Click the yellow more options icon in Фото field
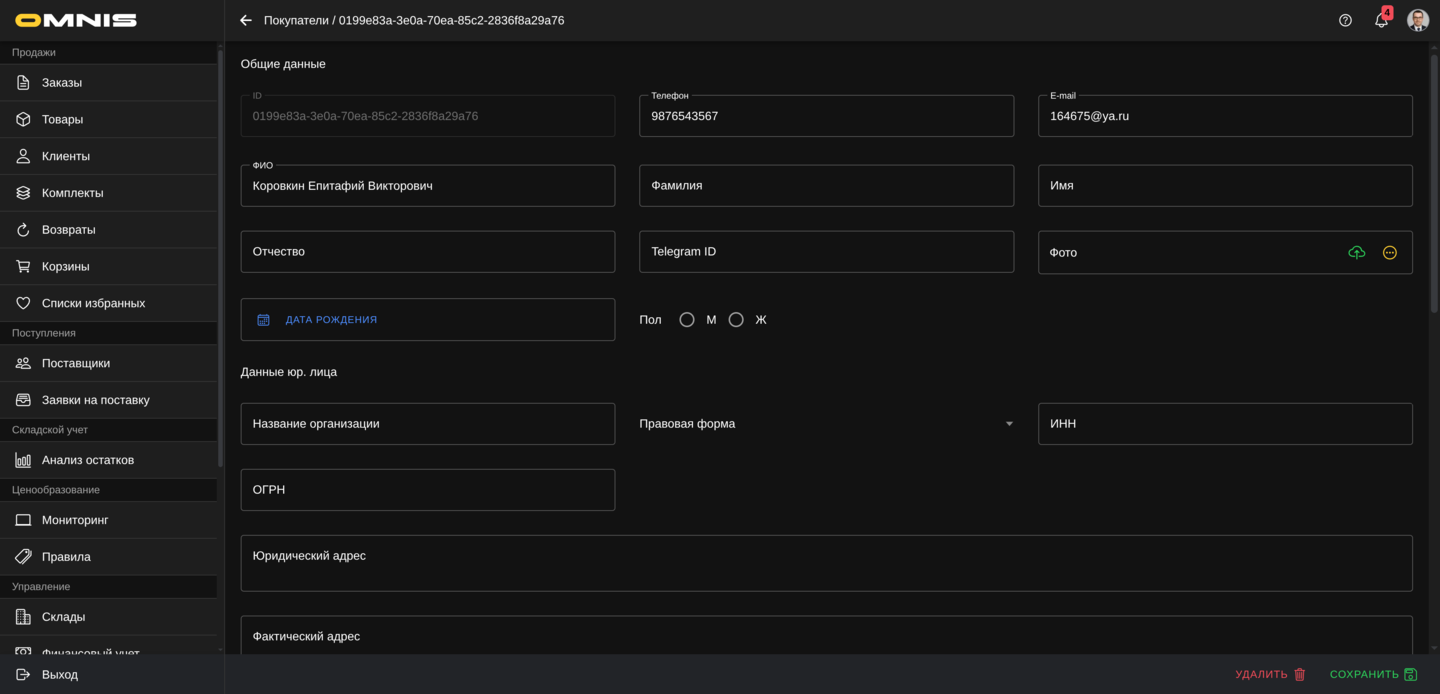Screen dimensions: 1440x694 (x=1389, y=253)
